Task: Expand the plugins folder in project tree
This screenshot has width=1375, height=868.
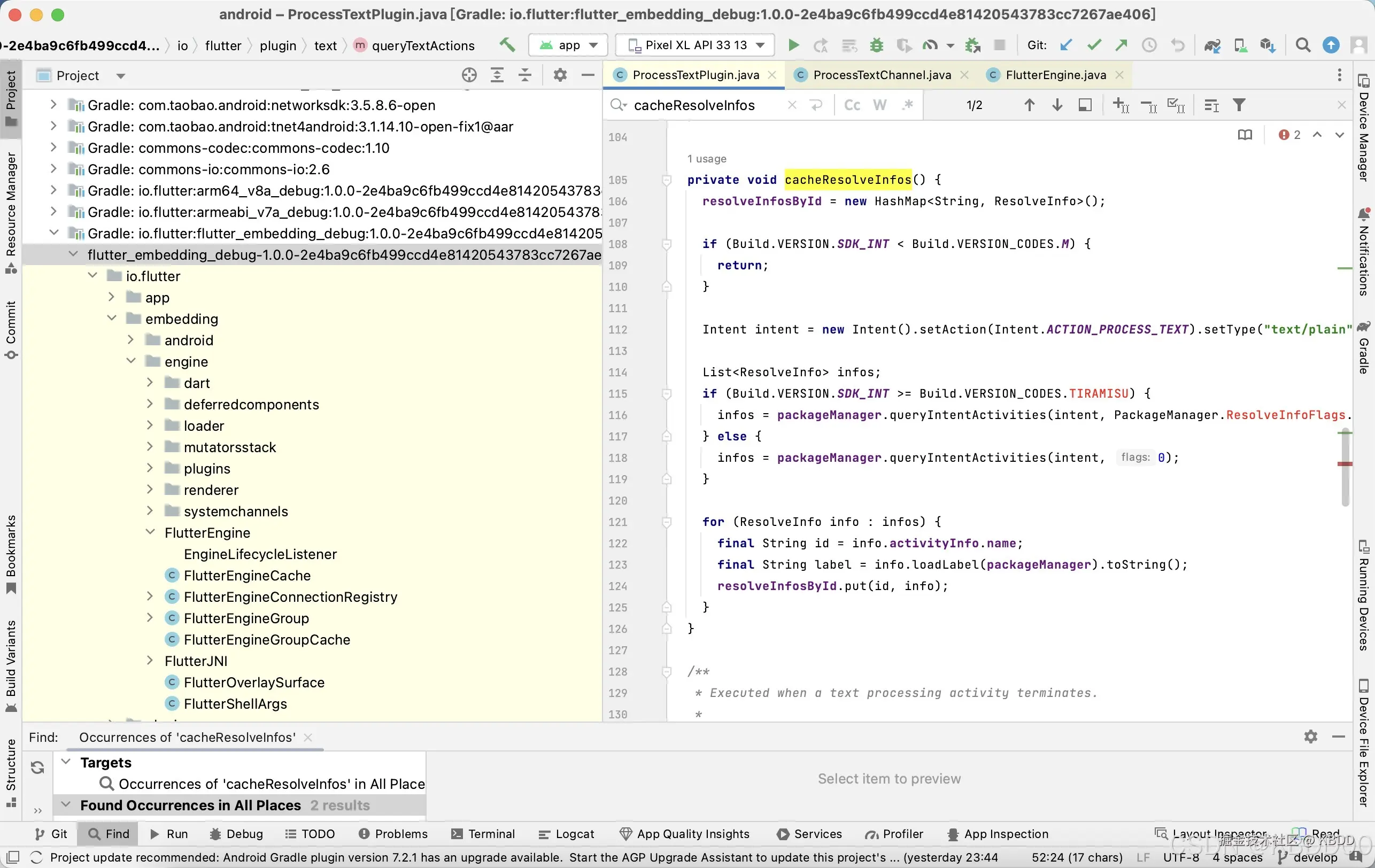Action: click(150, 468)
